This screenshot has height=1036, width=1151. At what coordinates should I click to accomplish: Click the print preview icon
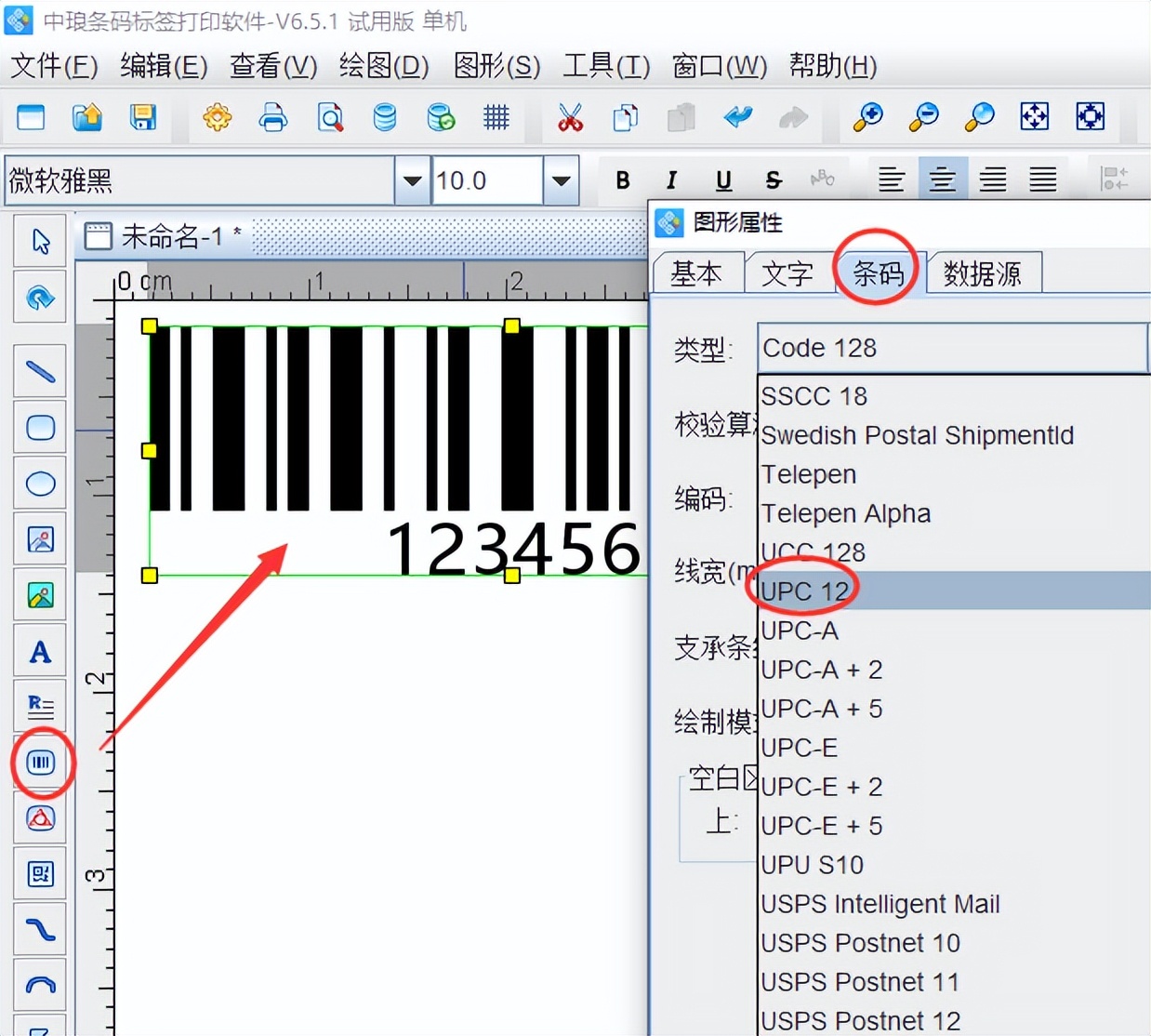click(x=330, y=117)
